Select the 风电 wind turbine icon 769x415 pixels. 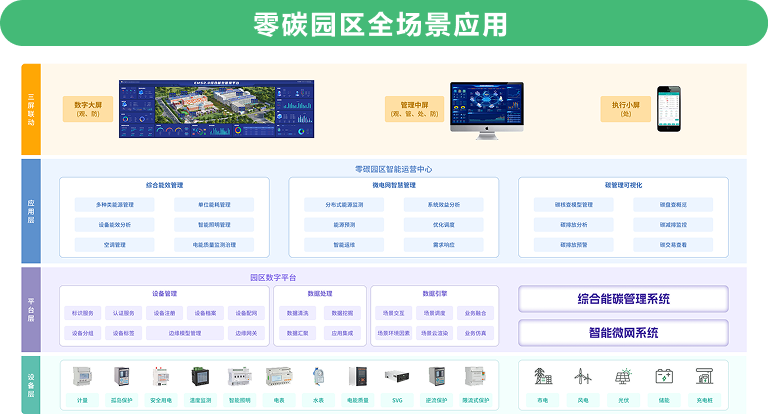pos(583,377)
